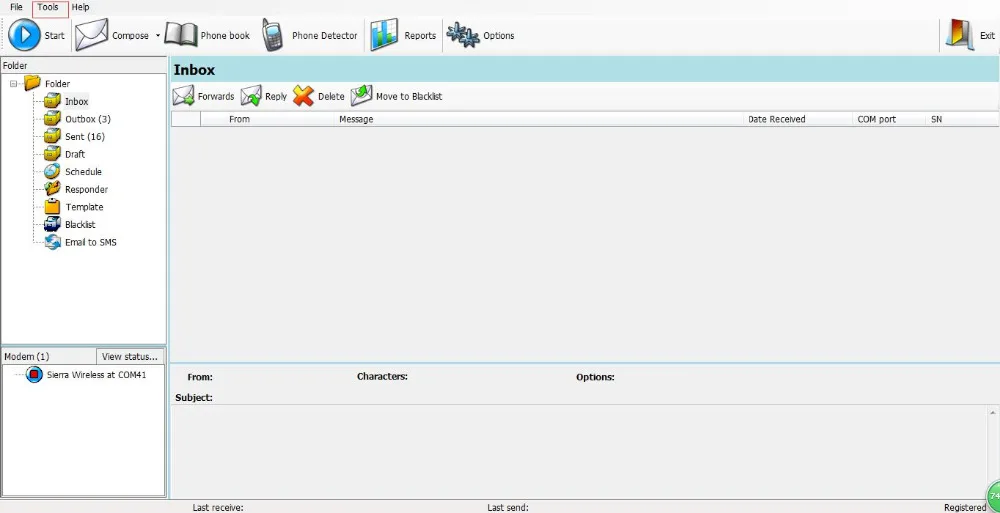The image size is (1000, 513).
Task: Click the Reply envelope icon
Action: point(251,96)
